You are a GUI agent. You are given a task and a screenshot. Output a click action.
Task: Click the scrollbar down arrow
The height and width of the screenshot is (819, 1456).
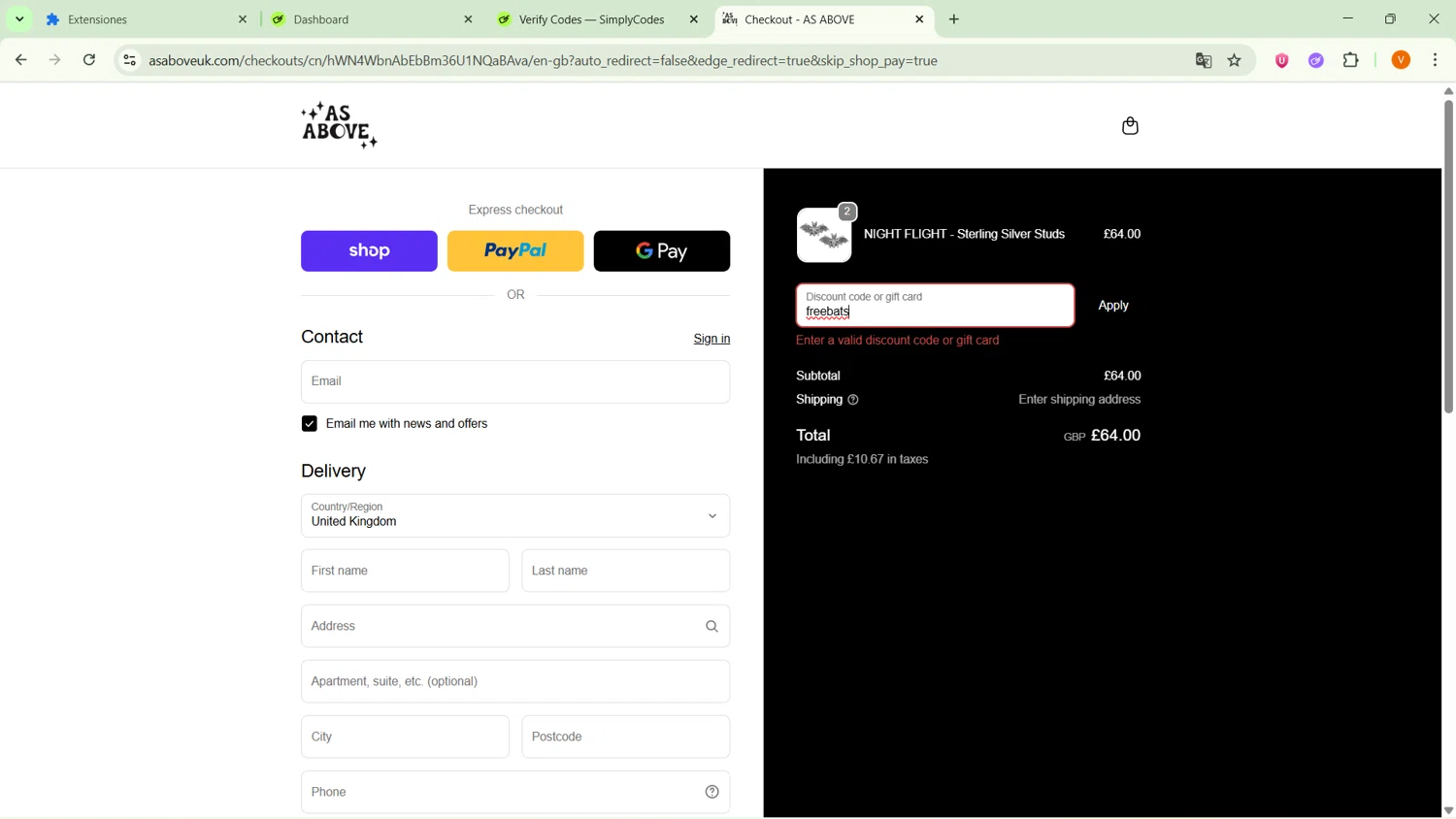click(1448, 811)
